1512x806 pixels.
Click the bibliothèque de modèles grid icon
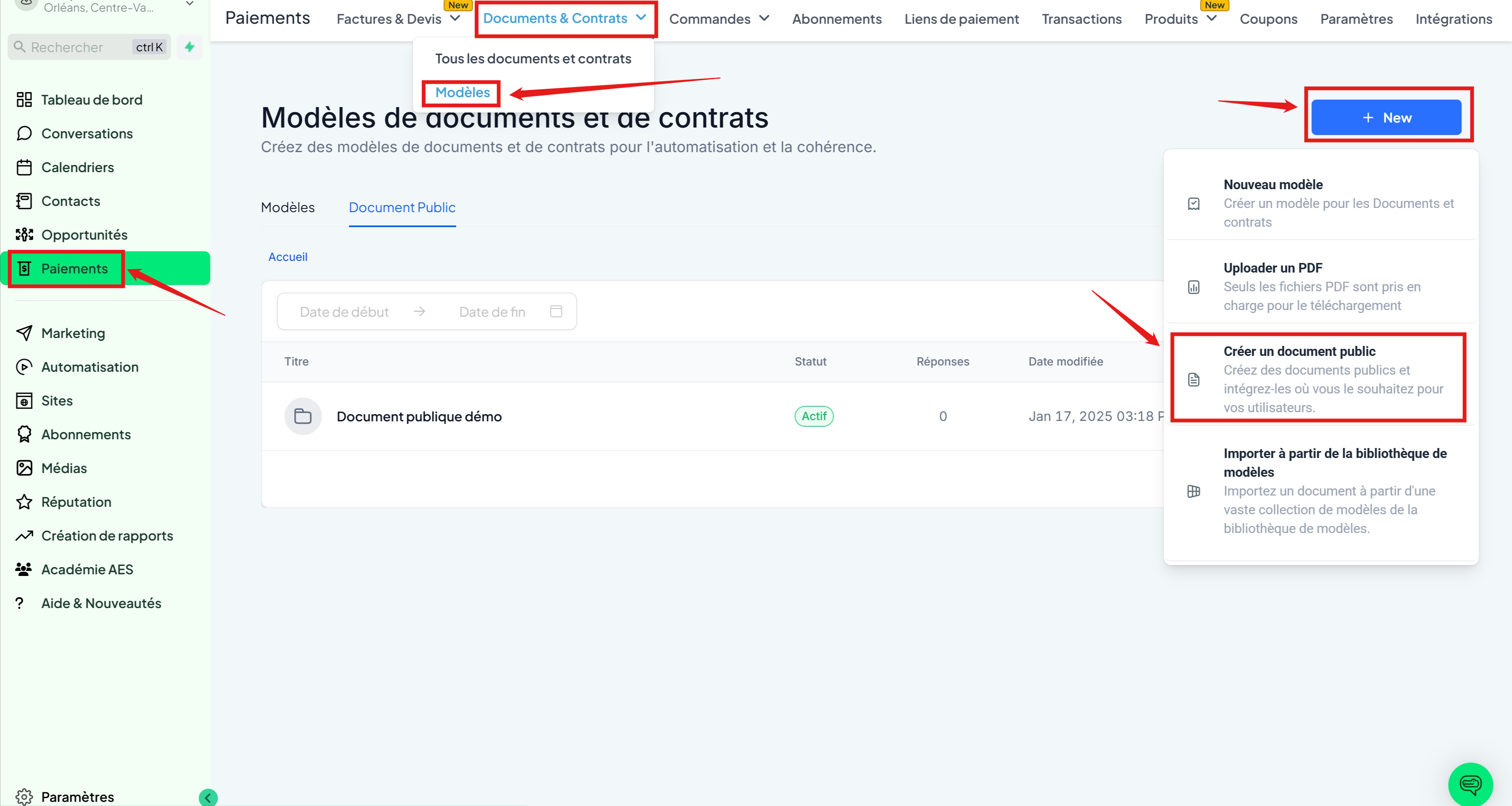tap(1194, 491)
